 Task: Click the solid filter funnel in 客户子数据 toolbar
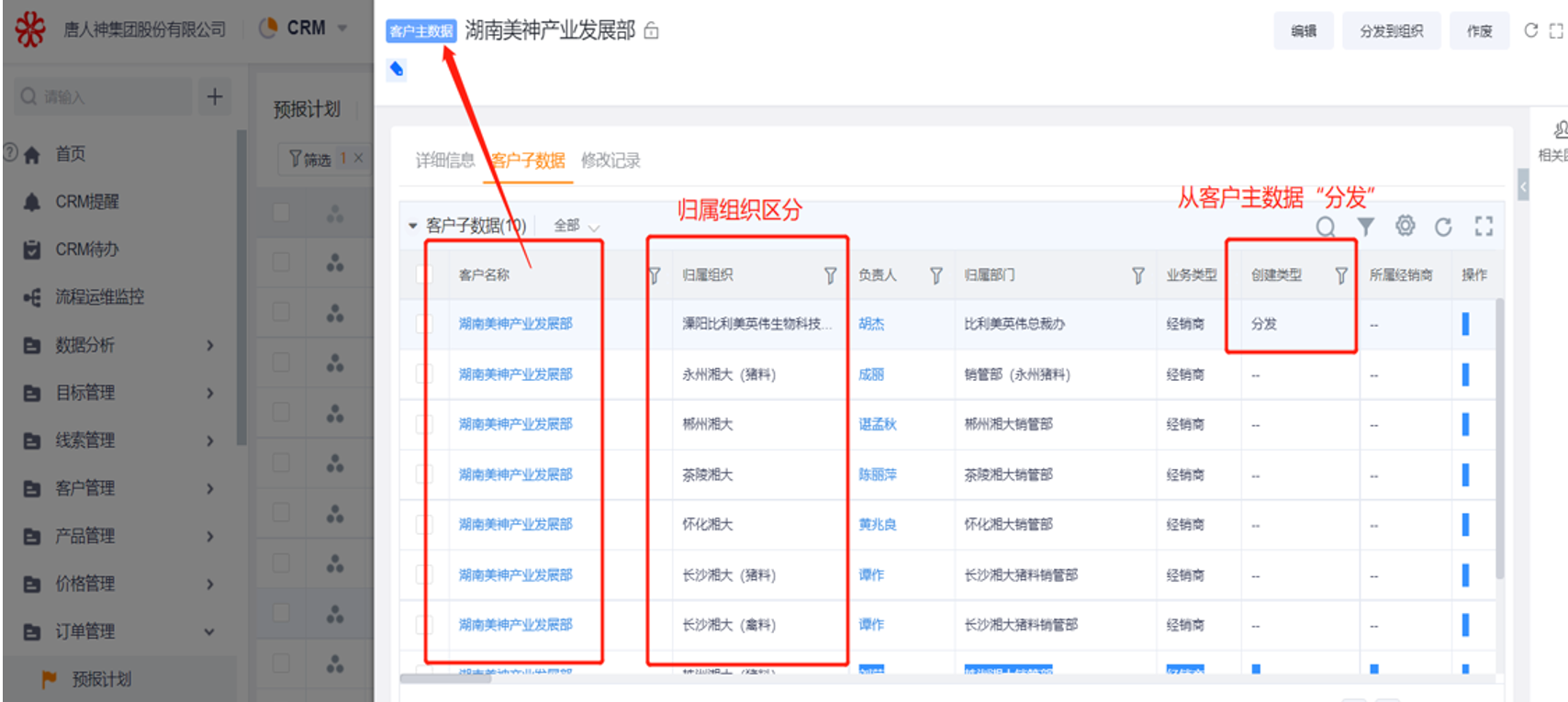coord(1366,227)
